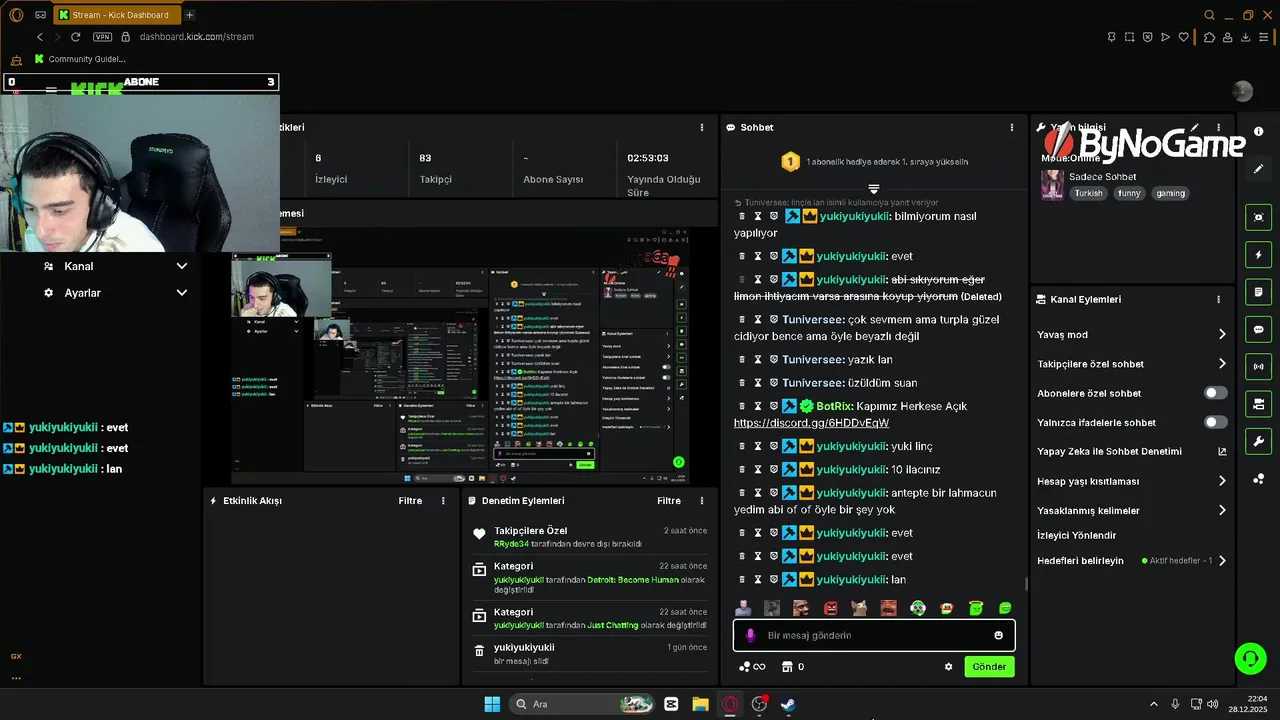Open new browser tab with plus button

(189, 15)
